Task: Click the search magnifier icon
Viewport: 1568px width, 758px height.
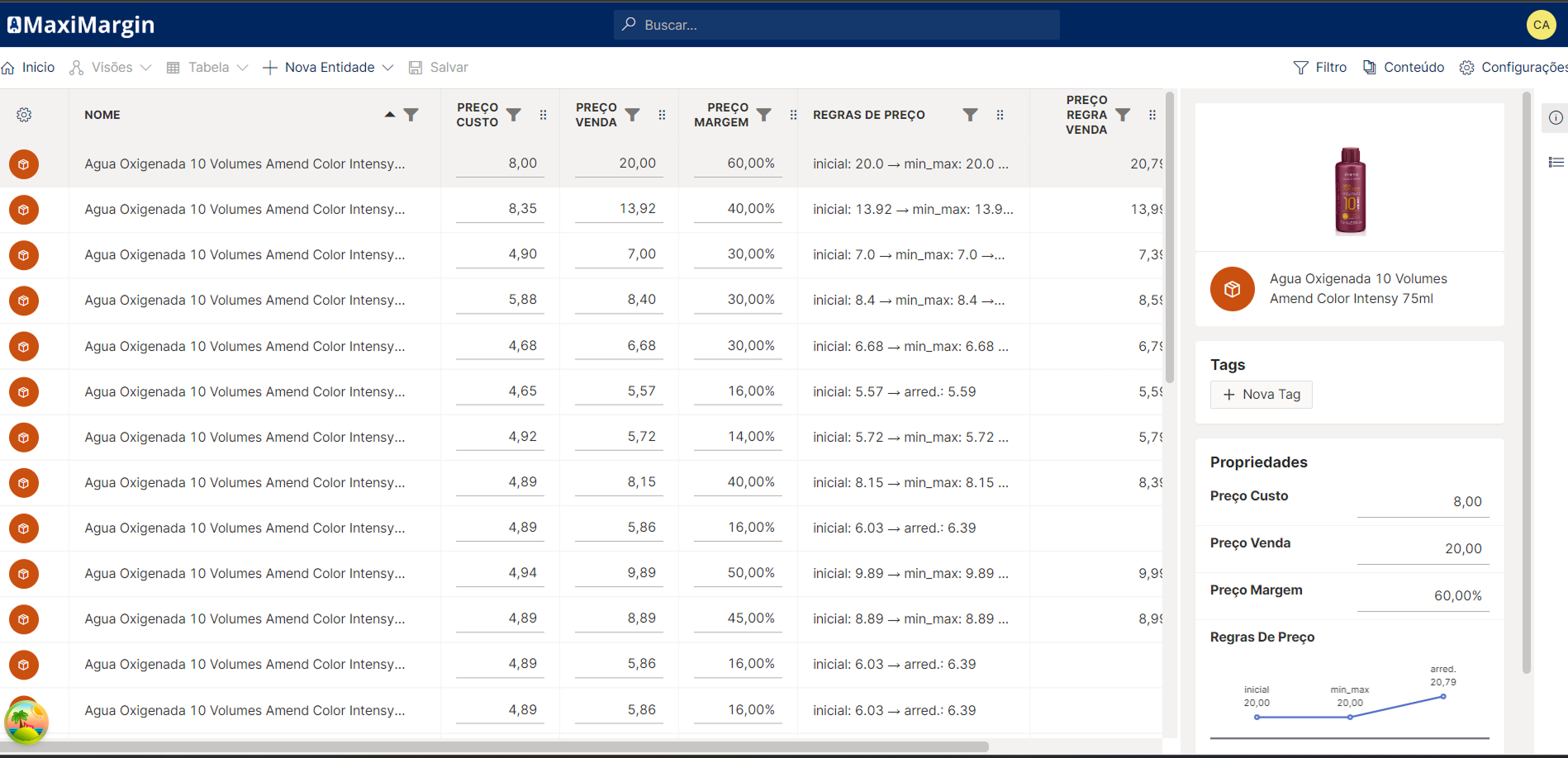Action: pyautogui.click(x=630, y=24)
